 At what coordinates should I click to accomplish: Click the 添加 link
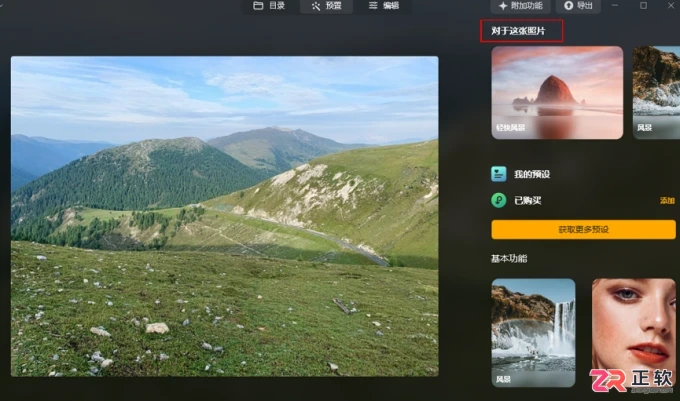tap(667, 201)
